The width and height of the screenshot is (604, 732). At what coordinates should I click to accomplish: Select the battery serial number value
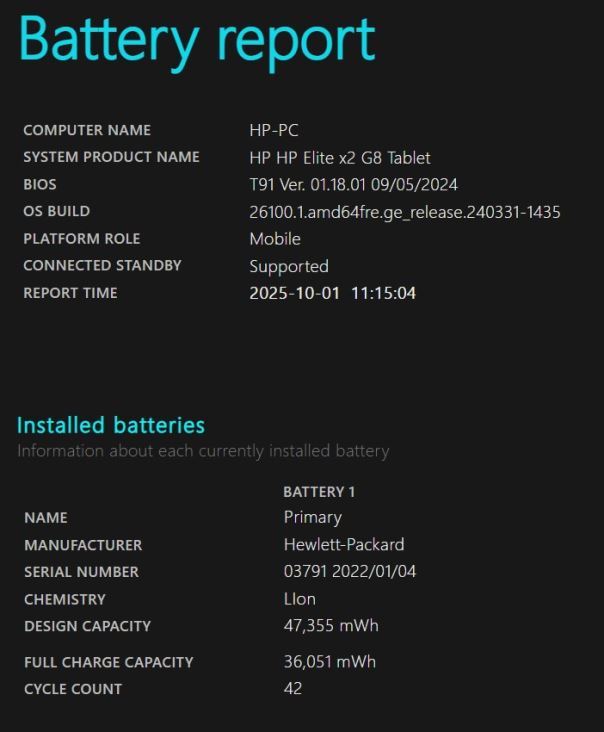(351, 572)
